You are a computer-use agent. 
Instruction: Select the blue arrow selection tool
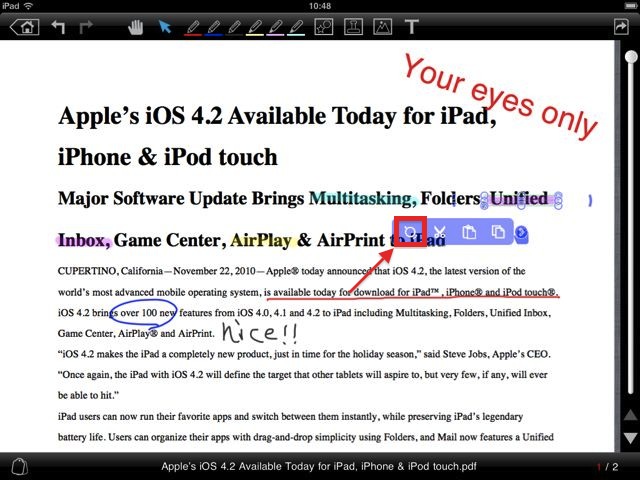tap(164, 27)
